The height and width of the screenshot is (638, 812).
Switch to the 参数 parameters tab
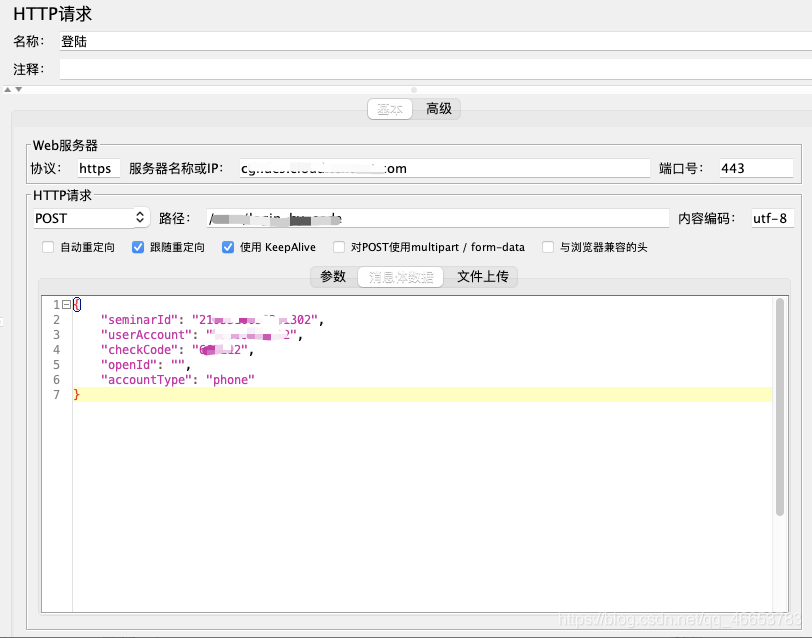pos(333,277)
